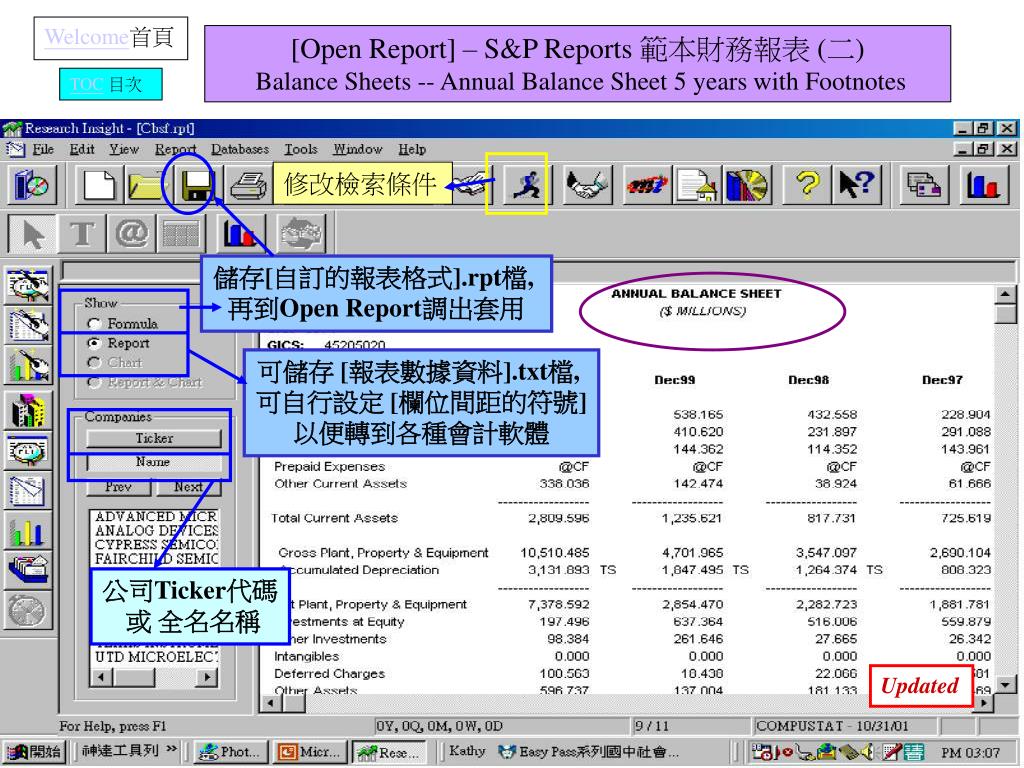Click the colorful pie chart toolbar icon

click(746, 185)
